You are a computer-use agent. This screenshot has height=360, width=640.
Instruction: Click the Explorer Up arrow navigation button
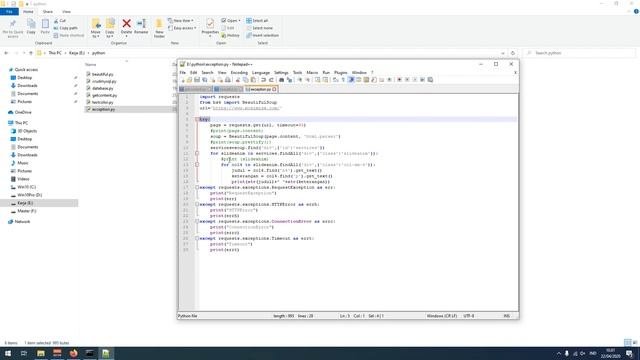[x=31, y=53]
